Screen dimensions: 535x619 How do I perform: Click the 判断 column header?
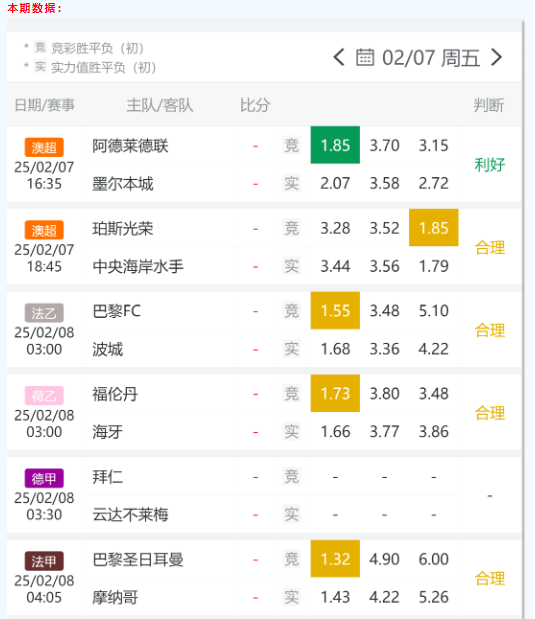point(489,105)
